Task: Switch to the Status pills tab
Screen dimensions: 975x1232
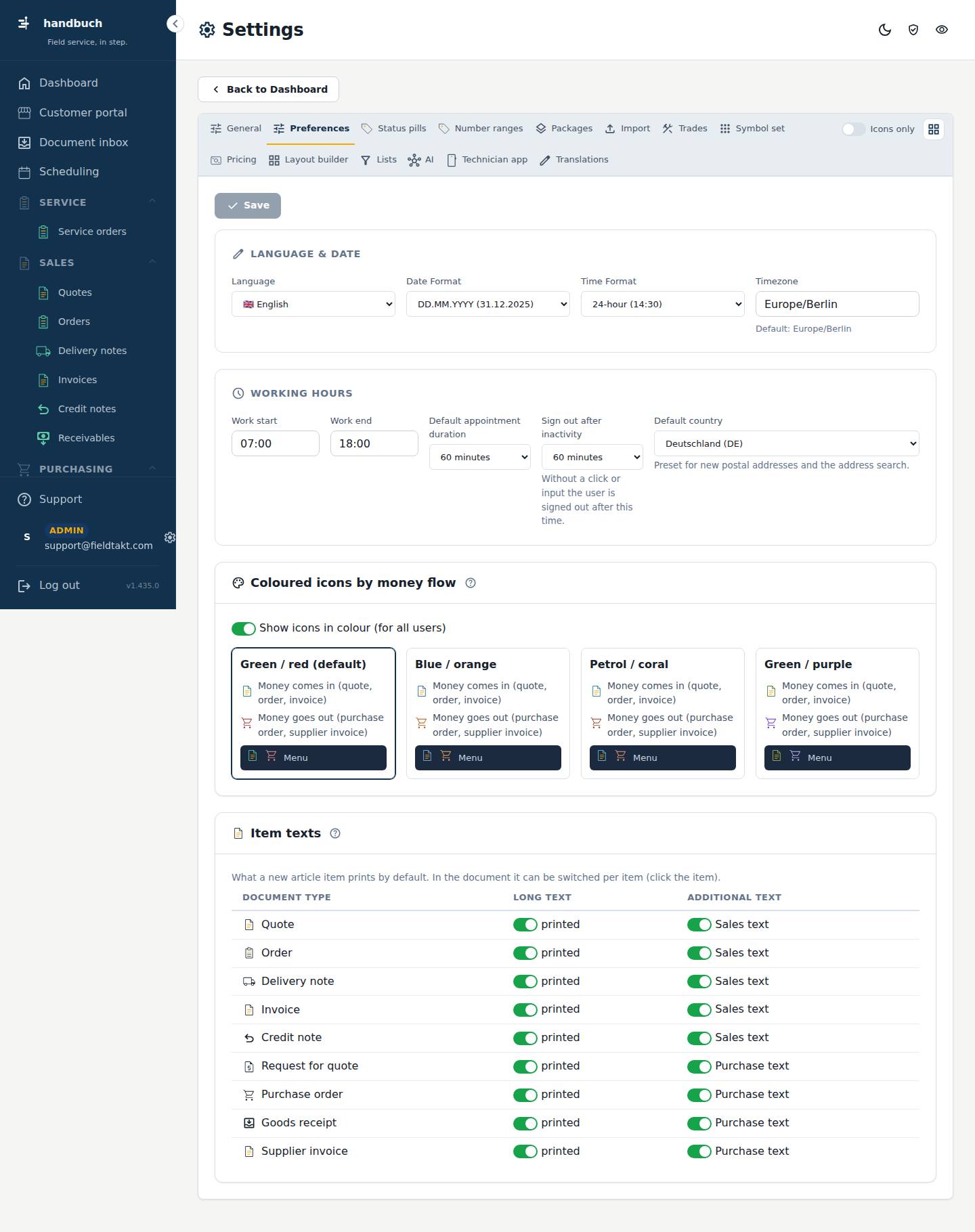Action: point(394,129)
